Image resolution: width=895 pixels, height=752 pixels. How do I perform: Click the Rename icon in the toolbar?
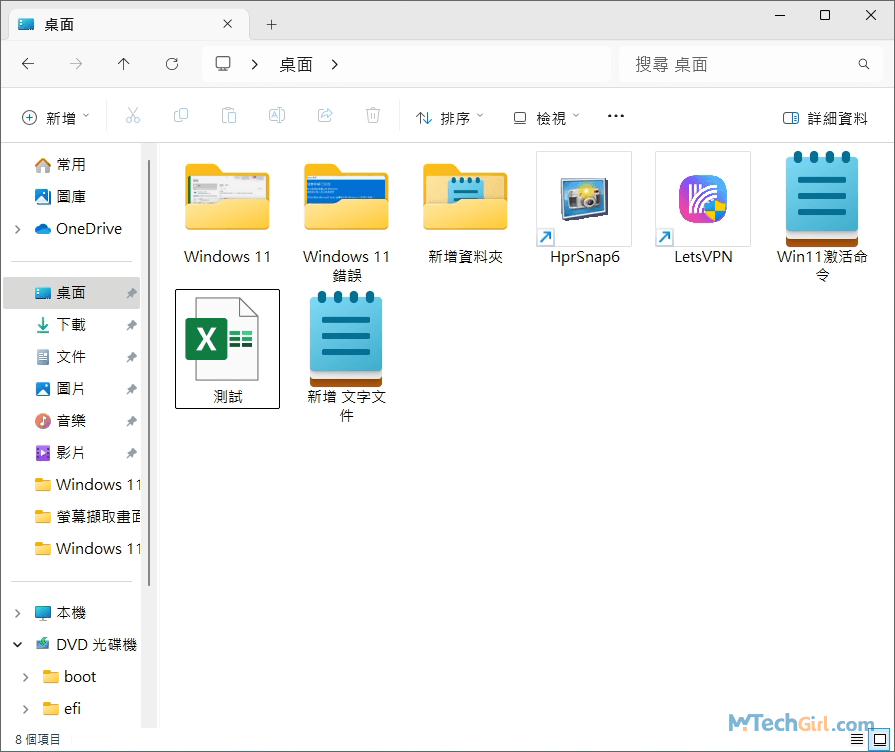tap(276, 115)
